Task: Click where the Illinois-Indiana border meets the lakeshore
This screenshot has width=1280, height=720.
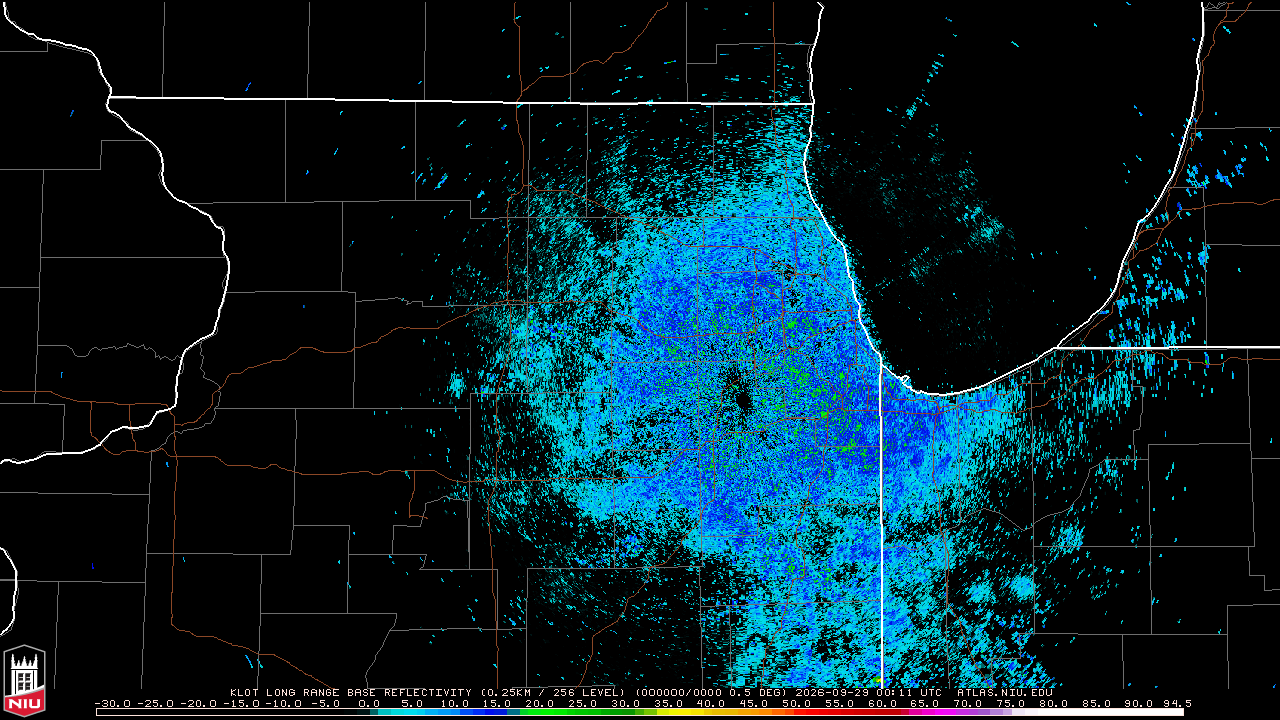Action: pos(881,364)
